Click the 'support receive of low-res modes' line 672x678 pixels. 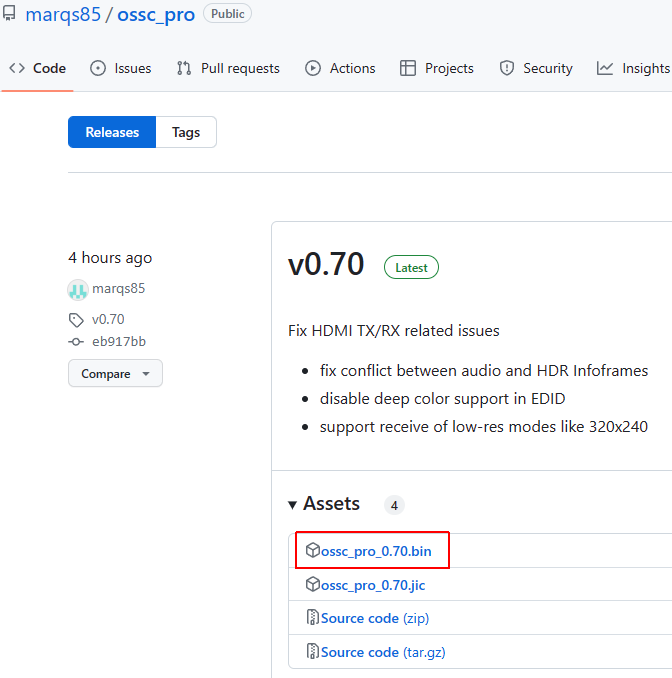click(483, 427)
